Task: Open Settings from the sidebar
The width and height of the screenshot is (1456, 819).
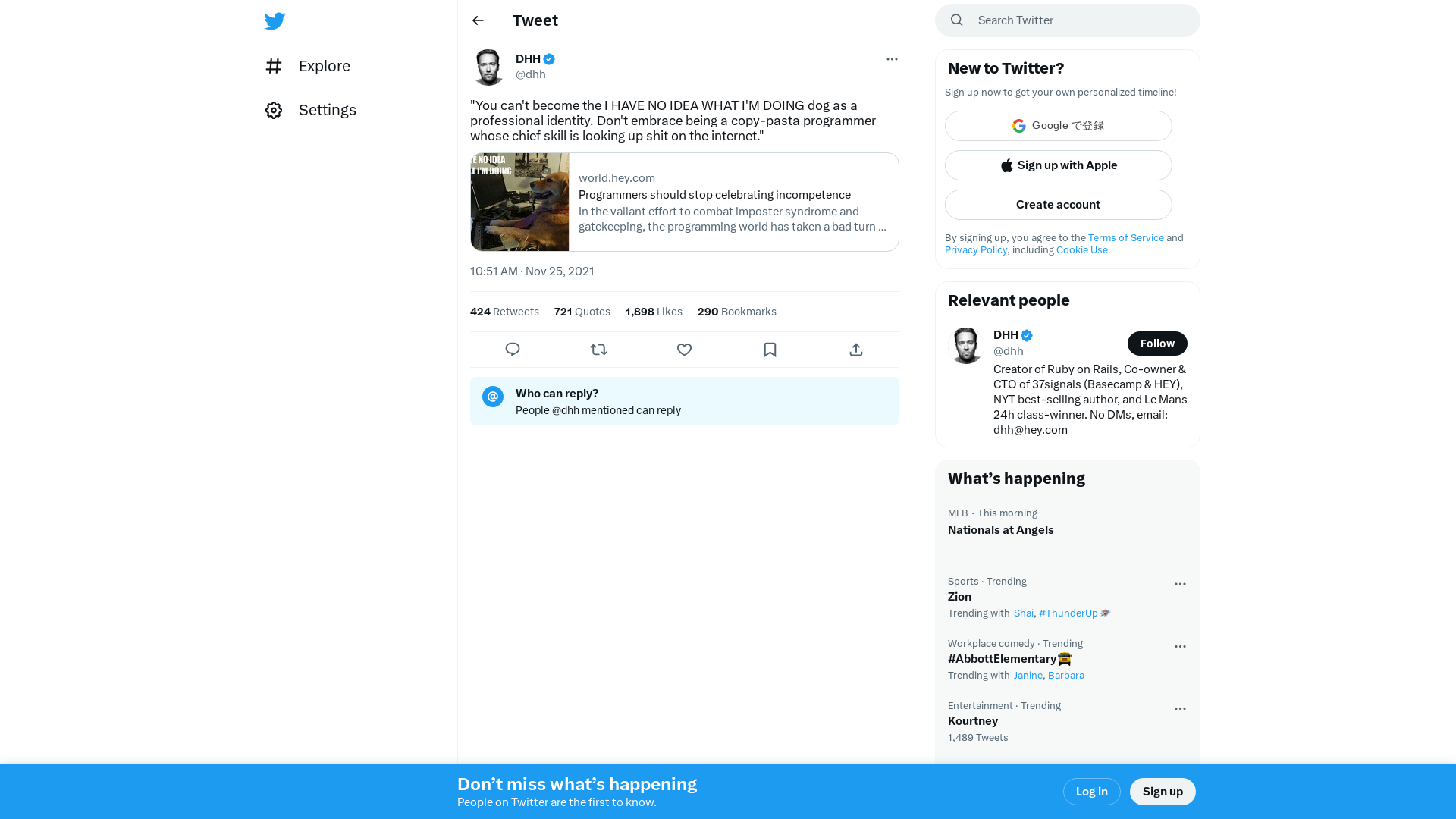Action: [x=311, y=110]
